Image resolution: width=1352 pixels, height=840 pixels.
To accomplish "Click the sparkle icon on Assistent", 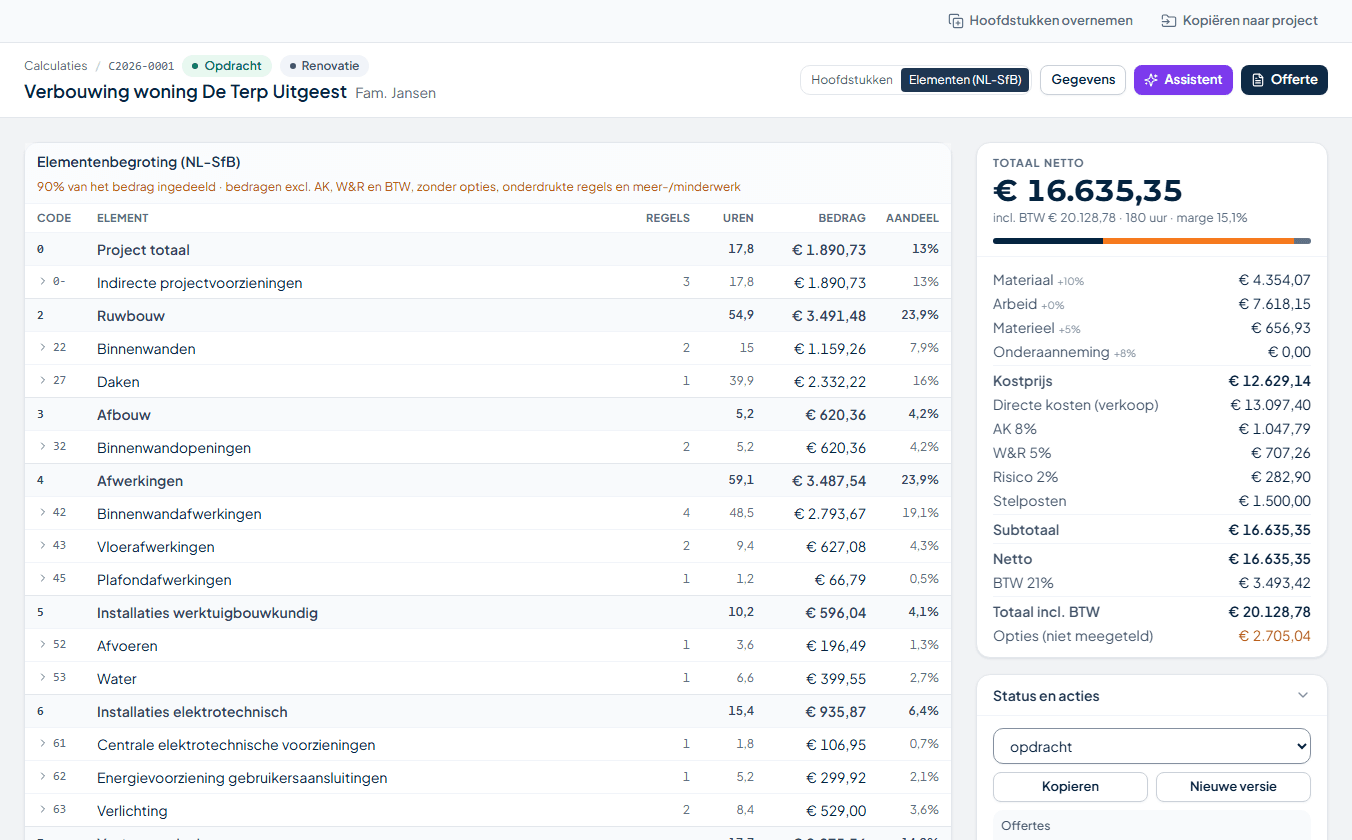I will pyautogui.click(x=1151, y=80).
